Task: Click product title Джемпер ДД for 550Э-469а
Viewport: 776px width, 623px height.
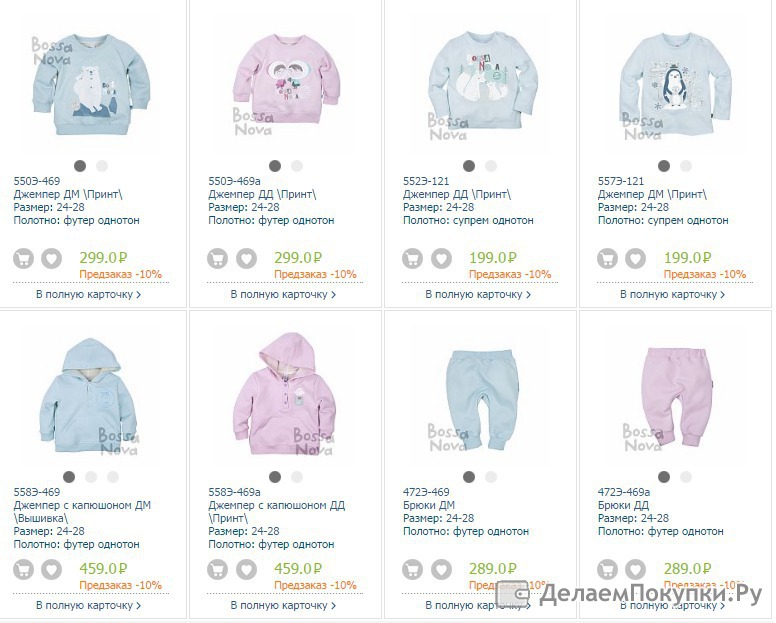Action: [x=262, y=194]
